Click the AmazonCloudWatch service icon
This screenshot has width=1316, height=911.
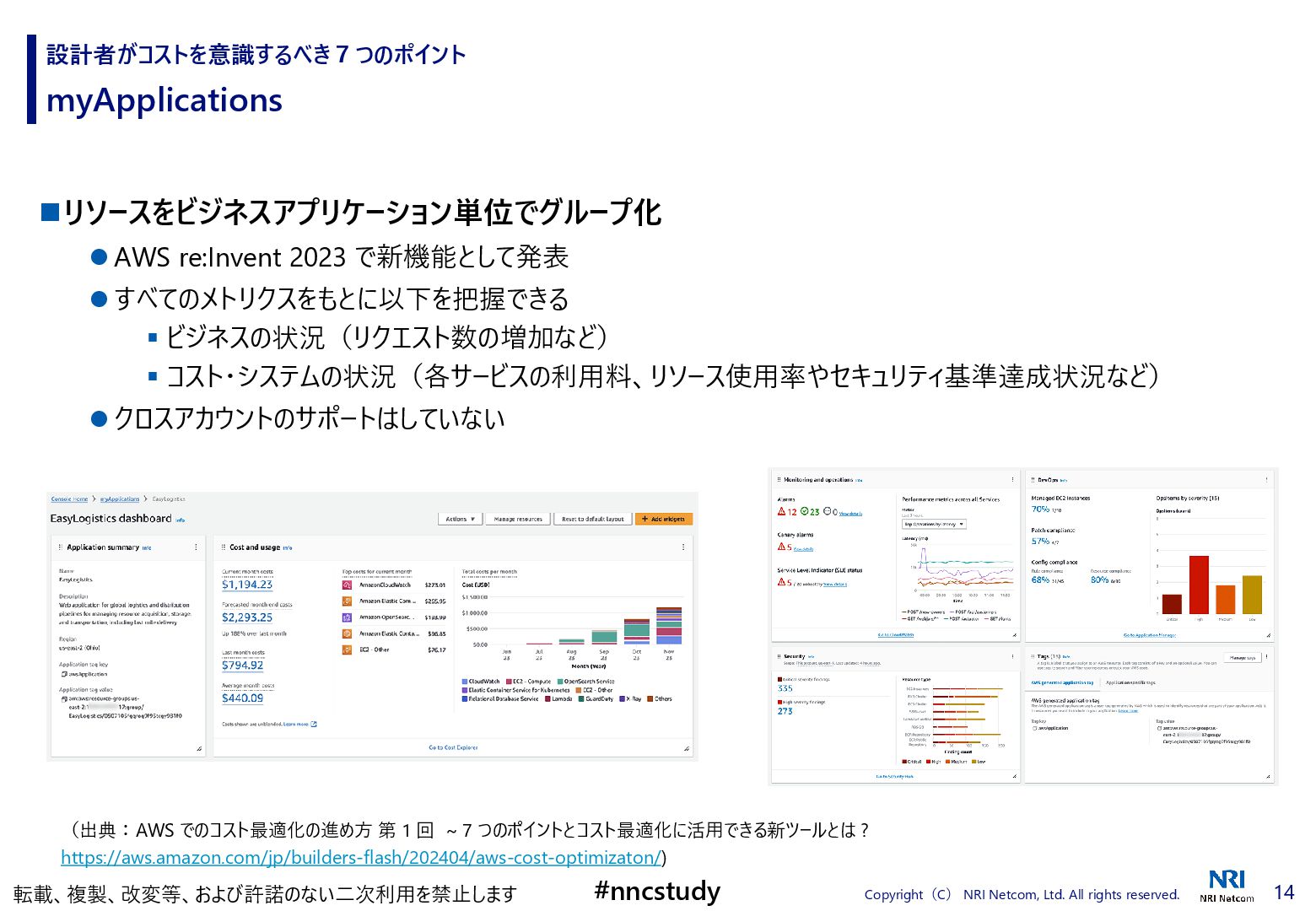click(347, 585)
